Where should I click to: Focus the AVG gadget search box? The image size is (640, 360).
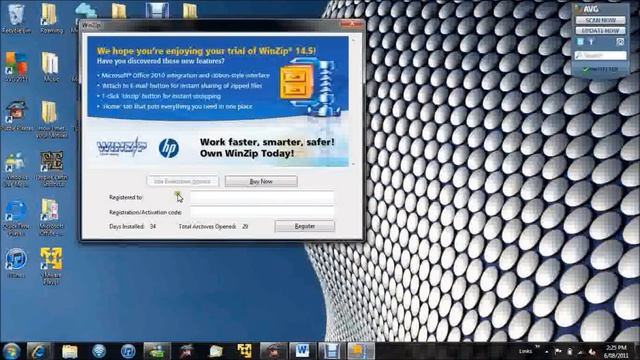tap(600, 55)
